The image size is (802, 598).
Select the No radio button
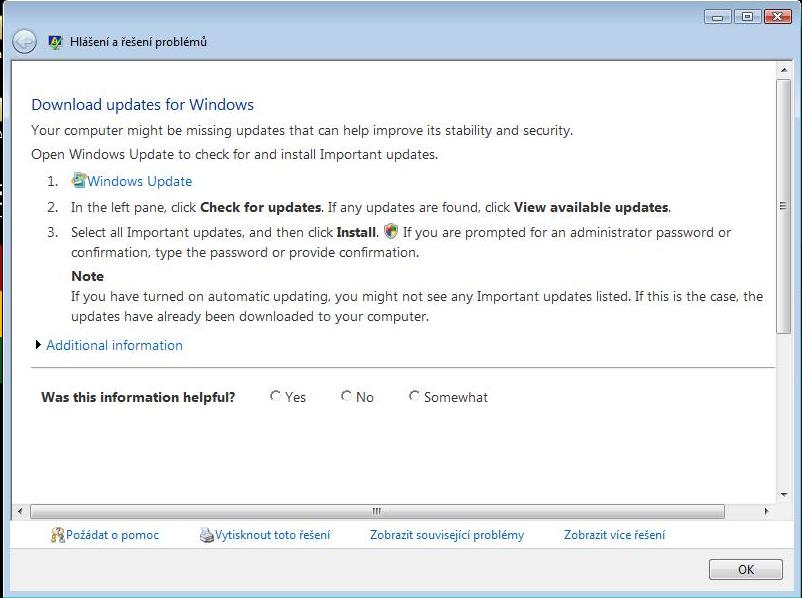(x=346, y=396)
